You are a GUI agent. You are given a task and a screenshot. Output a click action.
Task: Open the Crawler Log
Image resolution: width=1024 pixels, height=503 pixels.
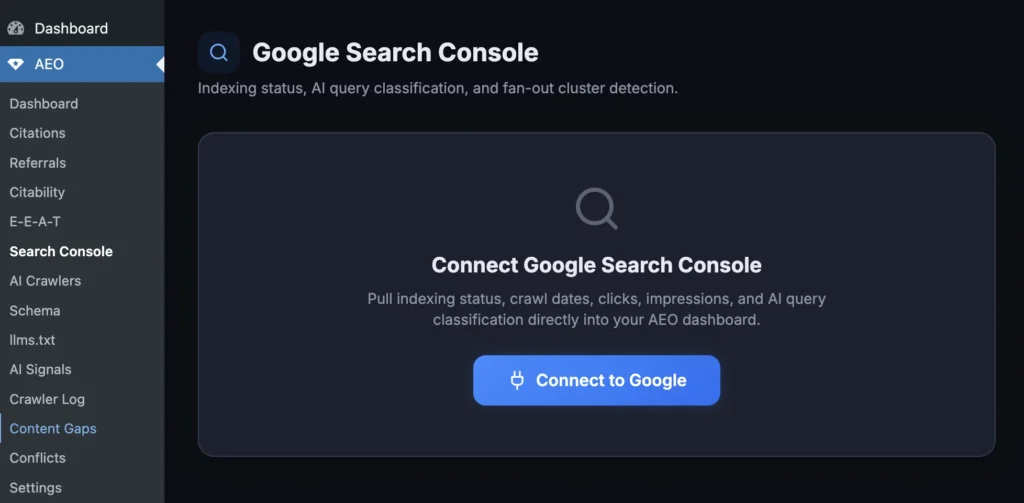click(47, 399)
